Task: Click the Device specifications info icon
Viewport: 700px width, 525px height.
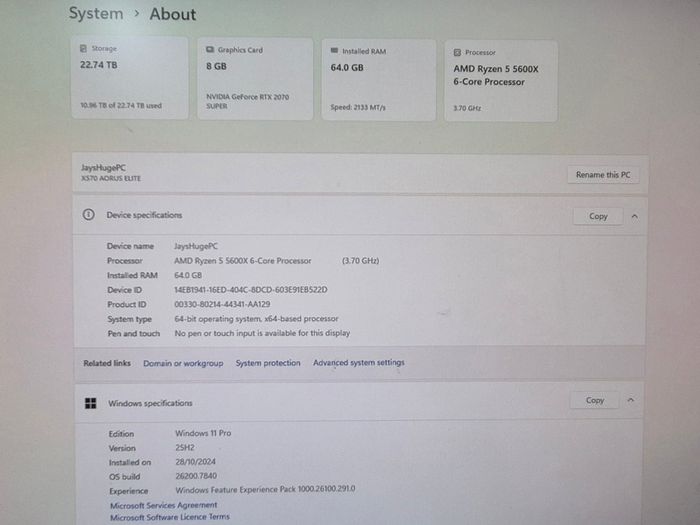Action: pos(88,215)
